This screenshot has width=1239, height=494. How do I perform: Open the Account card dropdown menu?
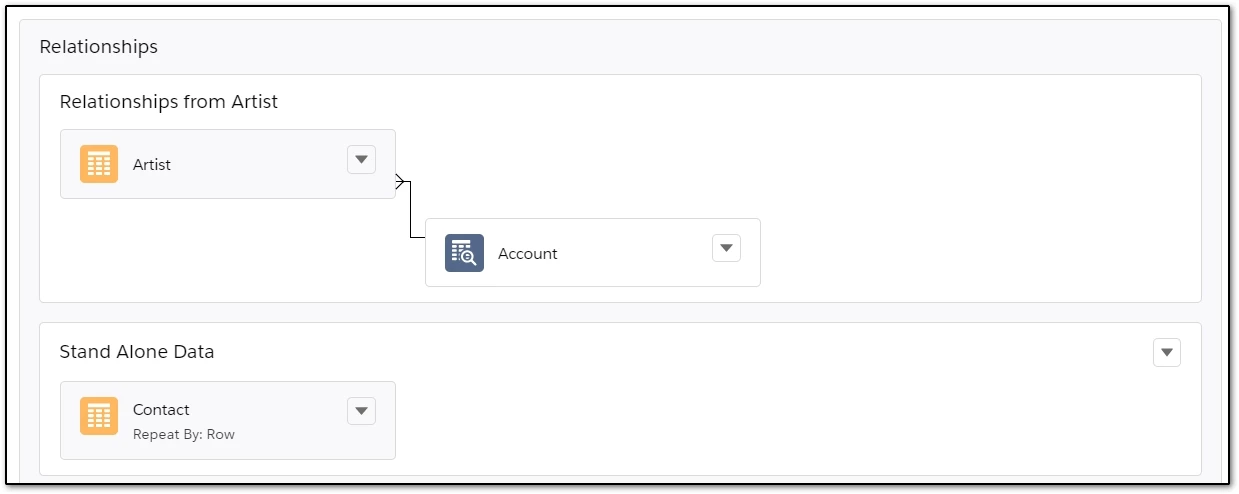tap(726, 248)
